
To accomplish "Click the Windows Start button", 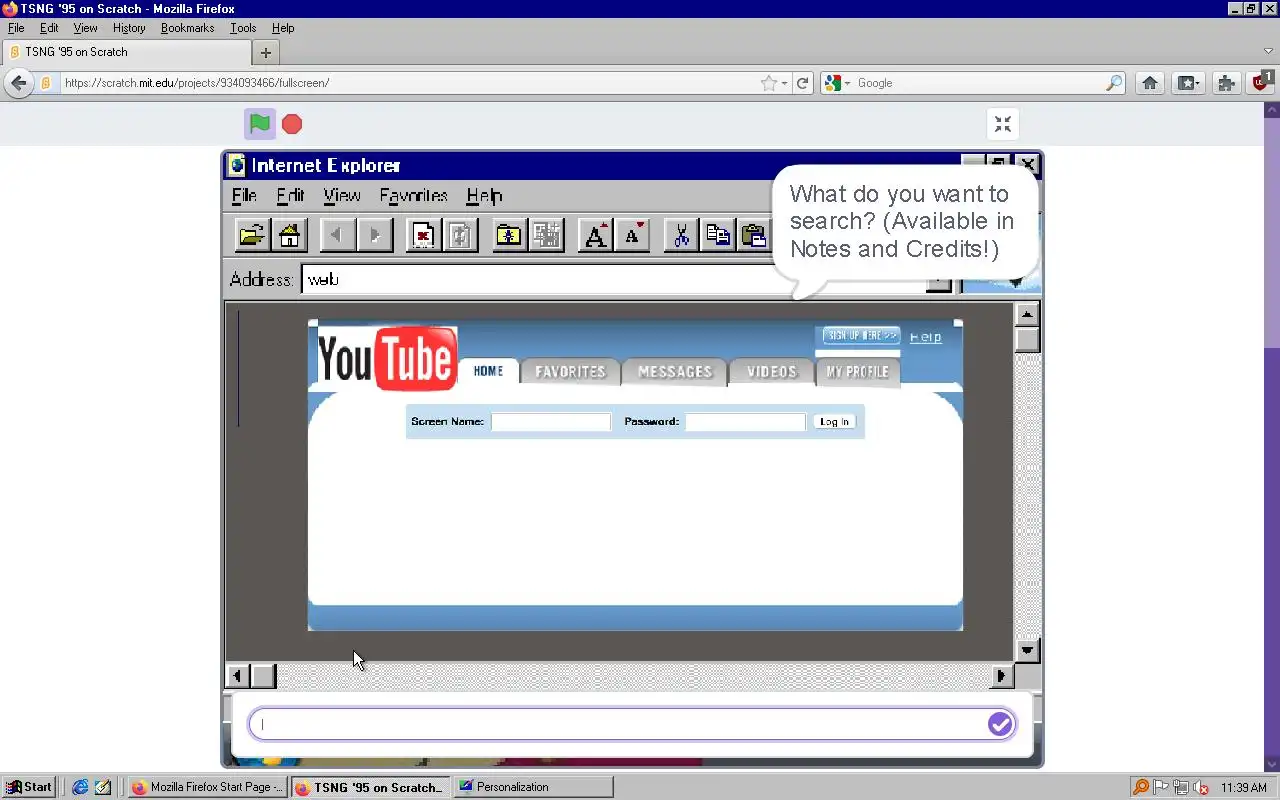I will tap(28, 787).
